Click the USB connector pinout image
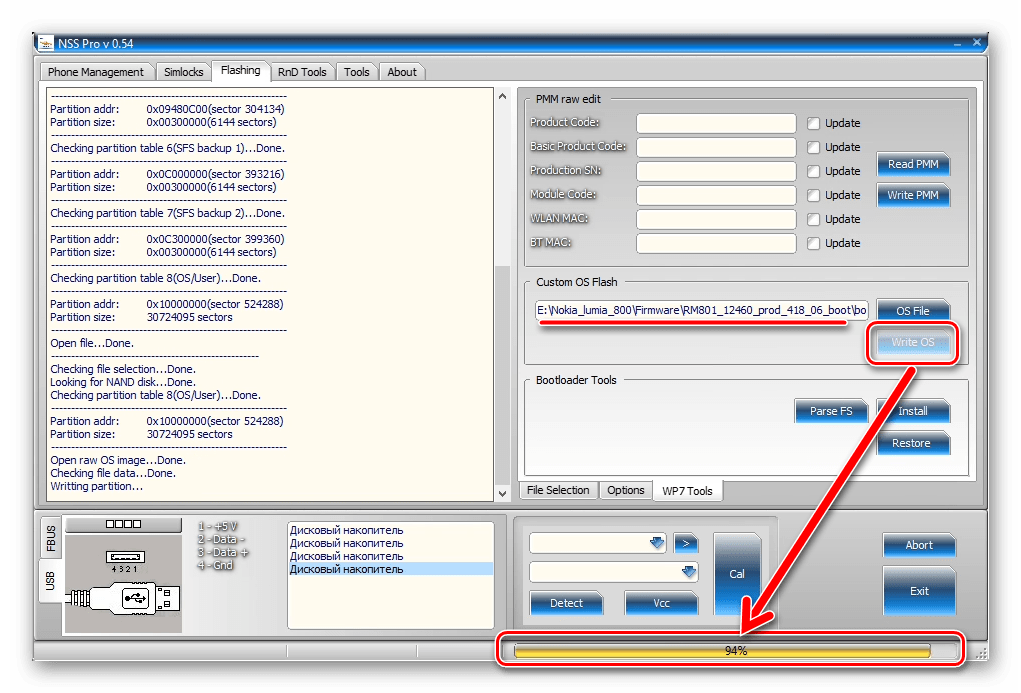Image resolution: width=1021 pixels, height=693 pixels. pos(123,583)
